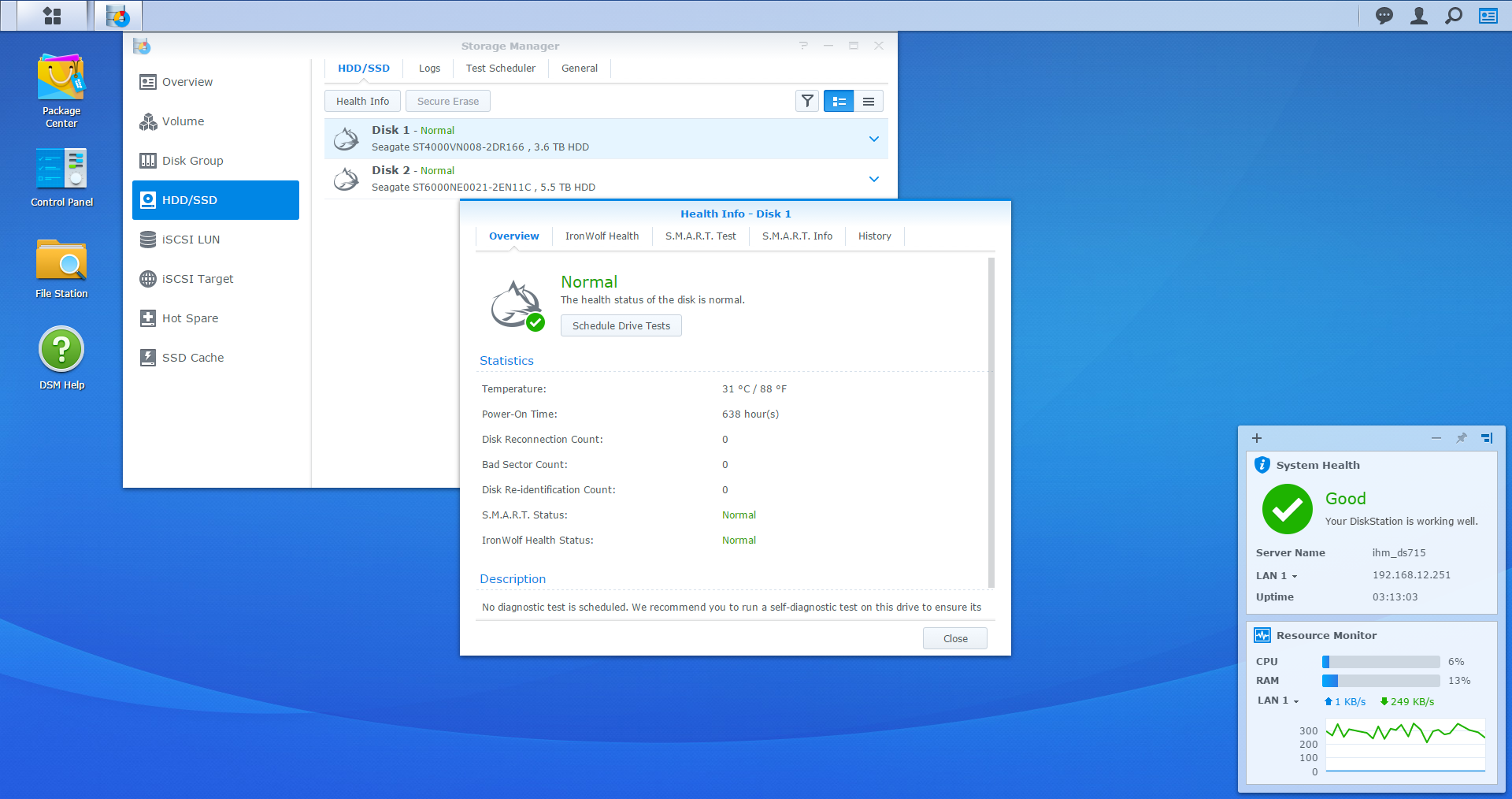Viewport: 1512px width, 799px height.
Task: Switch to the HDD/SSD top tab
Action: (x=364, y=69)
